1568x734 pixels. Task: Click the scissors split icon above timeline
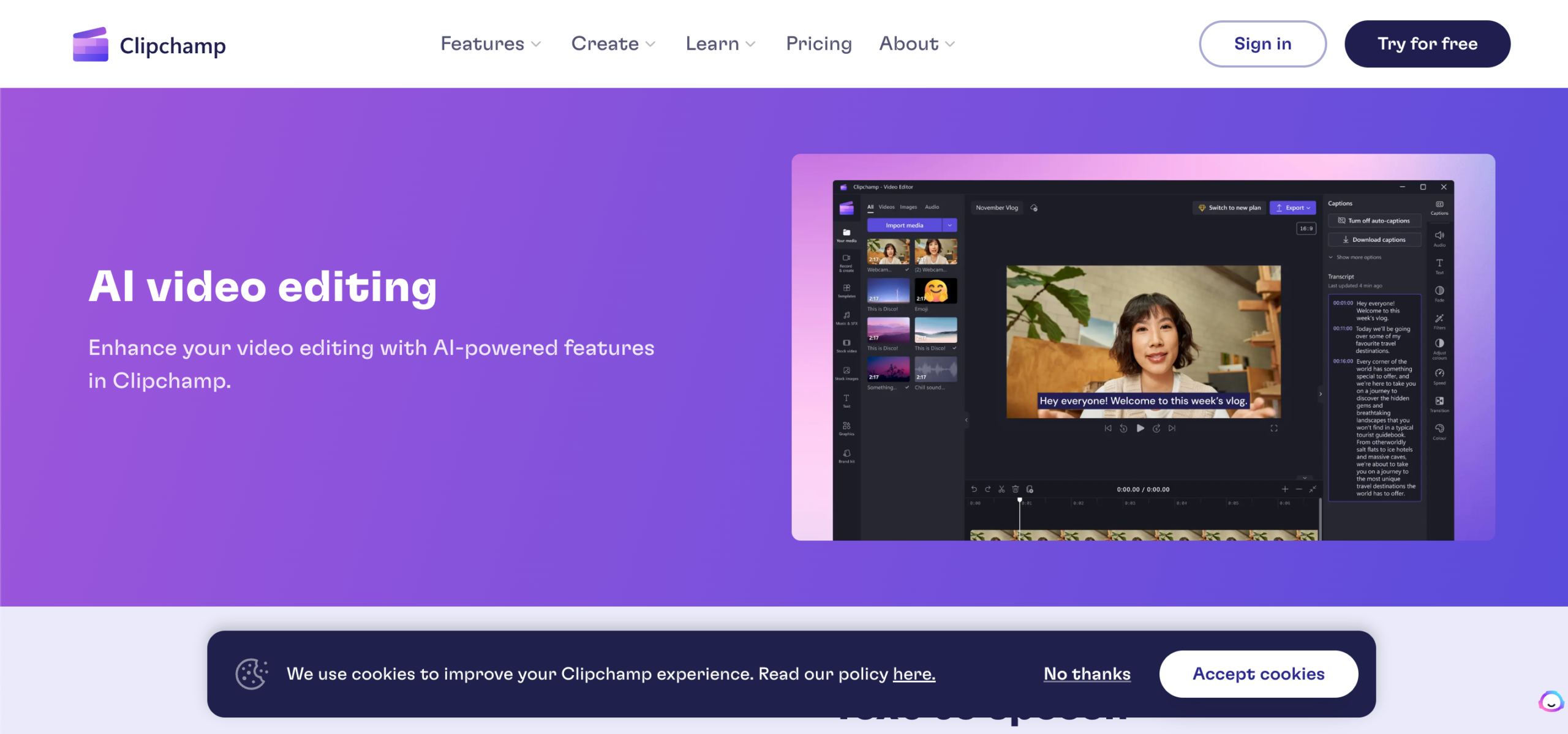1001,489
